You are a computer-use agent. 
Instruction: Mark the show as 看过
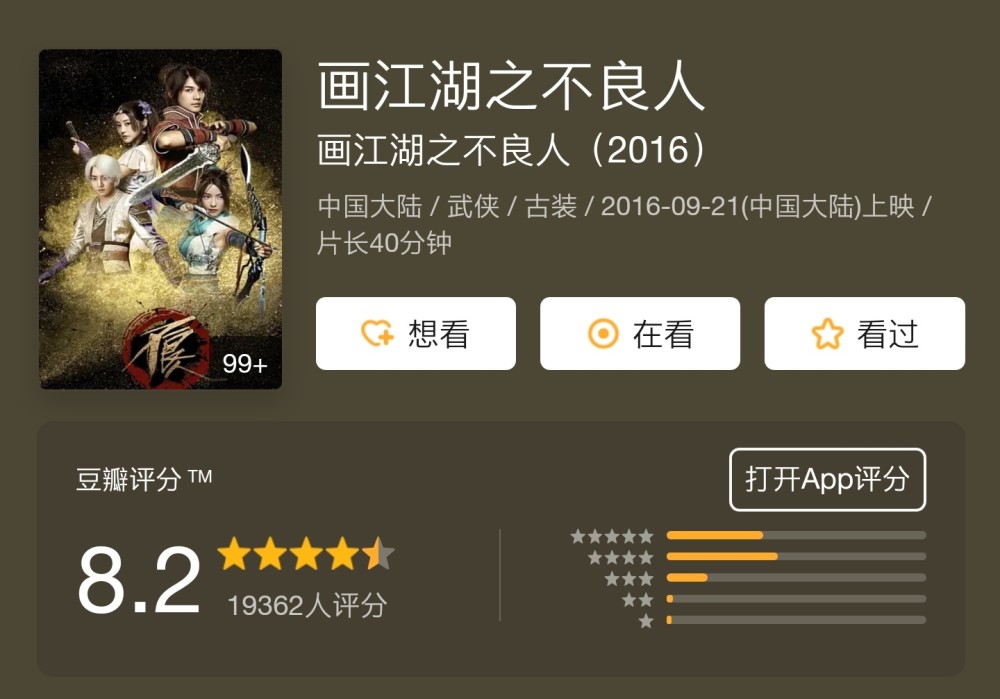865,334
